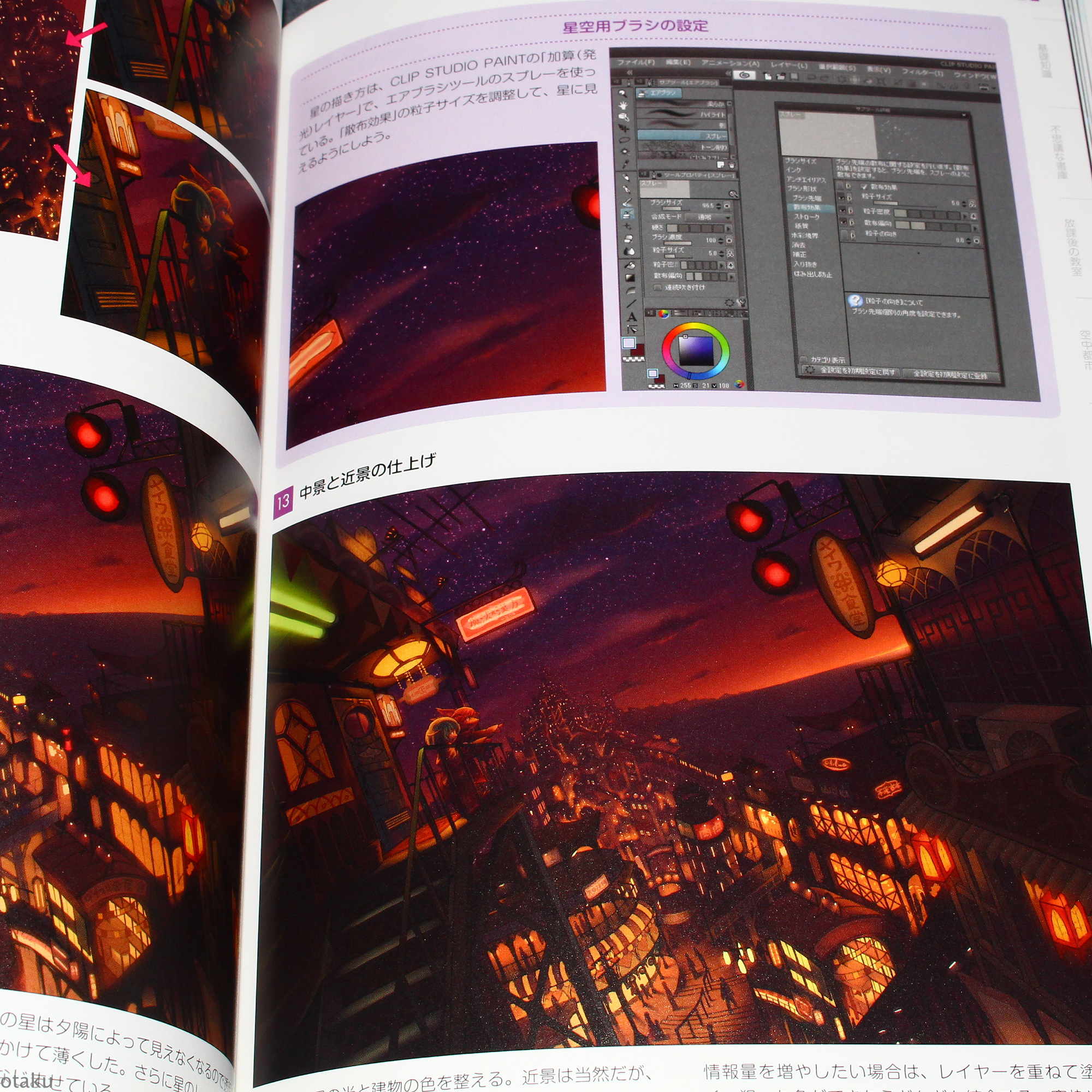Open the 編集(E) menu
1092x1092 pixels.
678,63
